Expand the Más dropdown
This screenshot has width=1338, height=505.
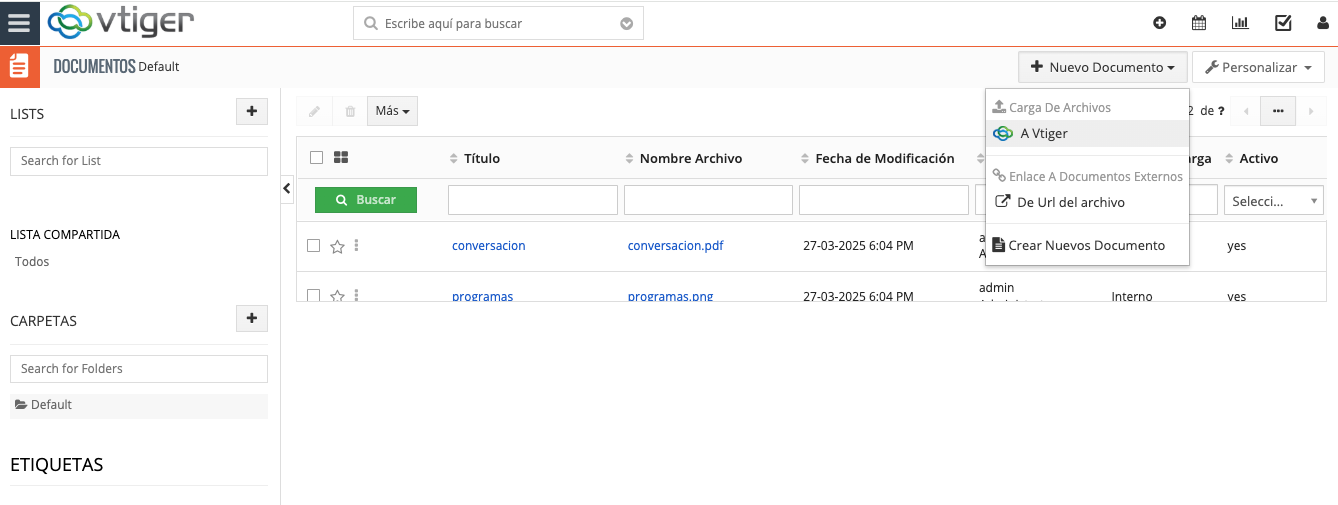click(x=392, y=111)
